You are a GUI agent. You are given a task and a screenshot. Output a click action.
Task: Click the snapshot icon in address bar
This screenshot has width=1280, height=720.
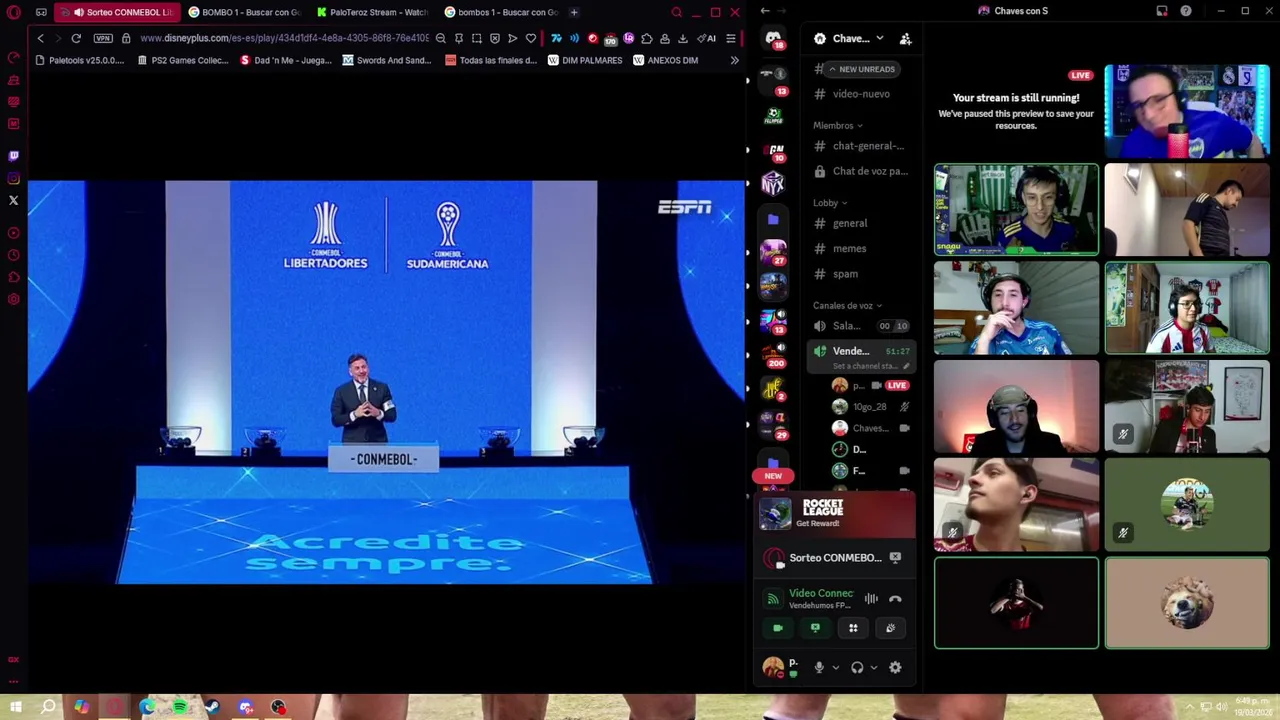(x=476, y=38)
